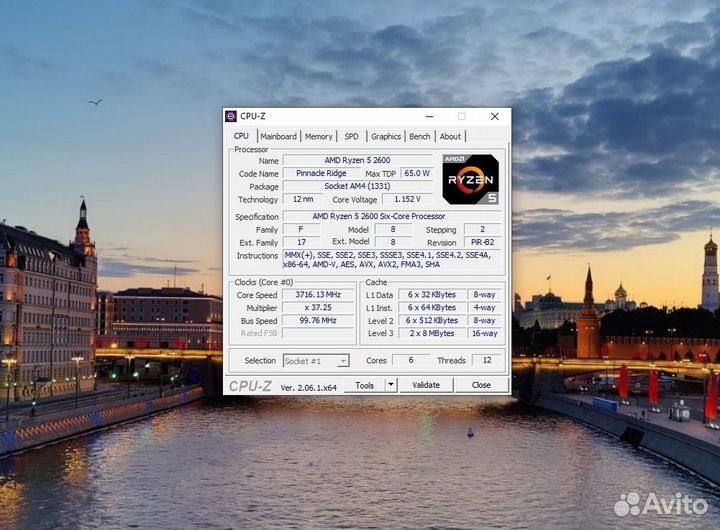The height and width of the screenshot is (530, 720).
Task: Click the Name field AMD Ryzen 5 2600
Action: 358,160
